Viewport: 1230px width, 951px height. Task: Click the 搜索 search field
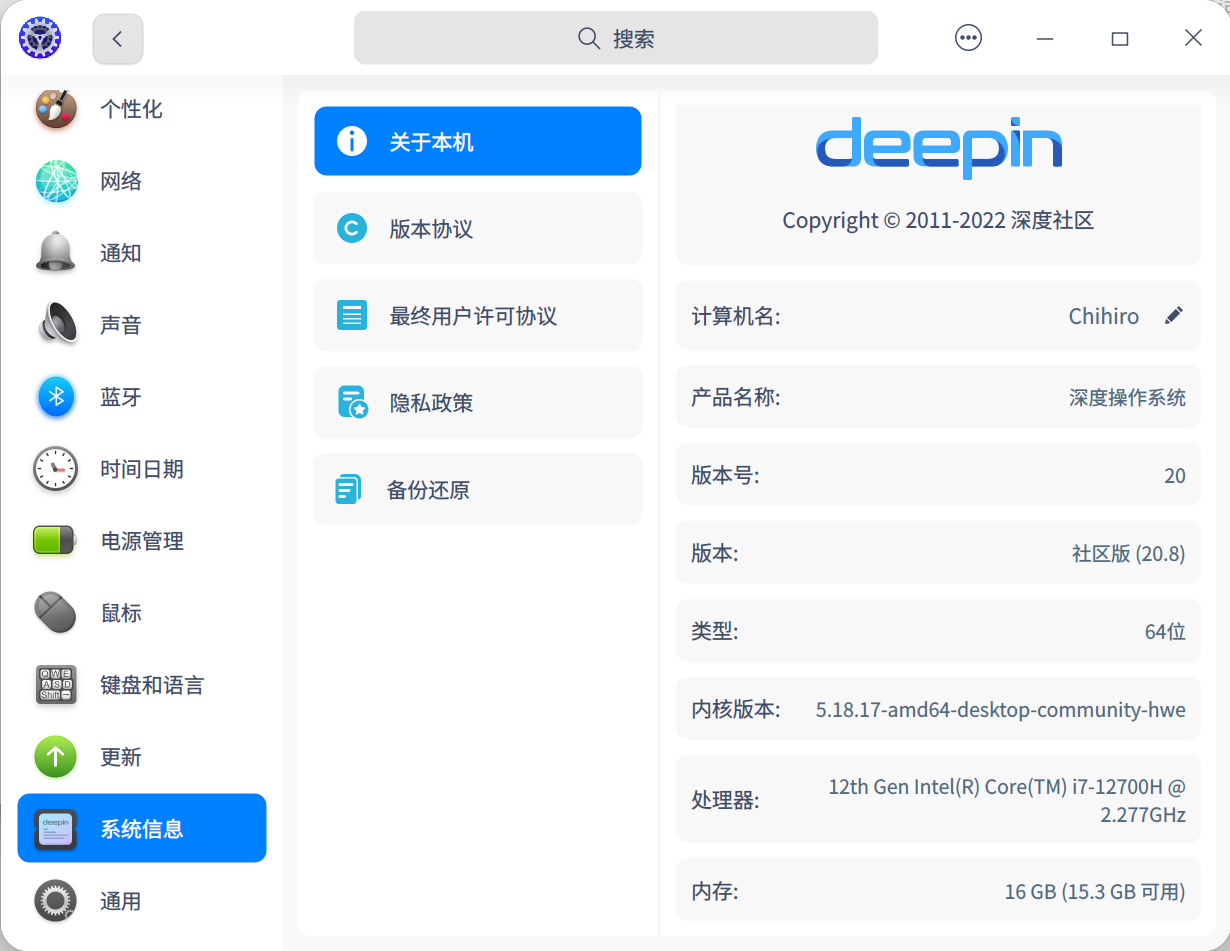[615, 38]
